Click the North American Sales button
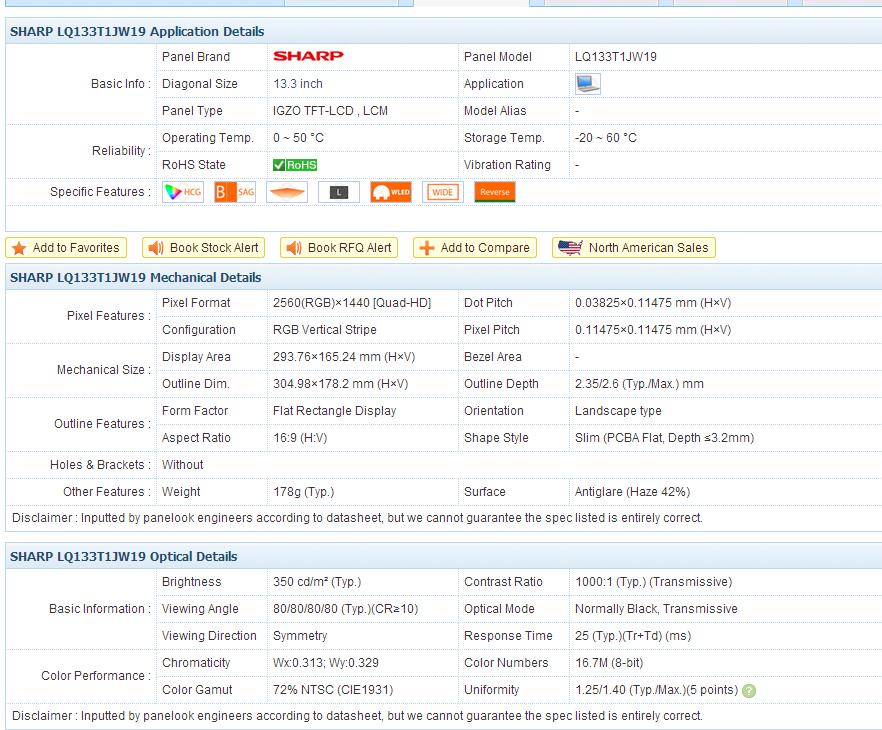This screenshot has height=730, width=882. click(x=634, y=248)
